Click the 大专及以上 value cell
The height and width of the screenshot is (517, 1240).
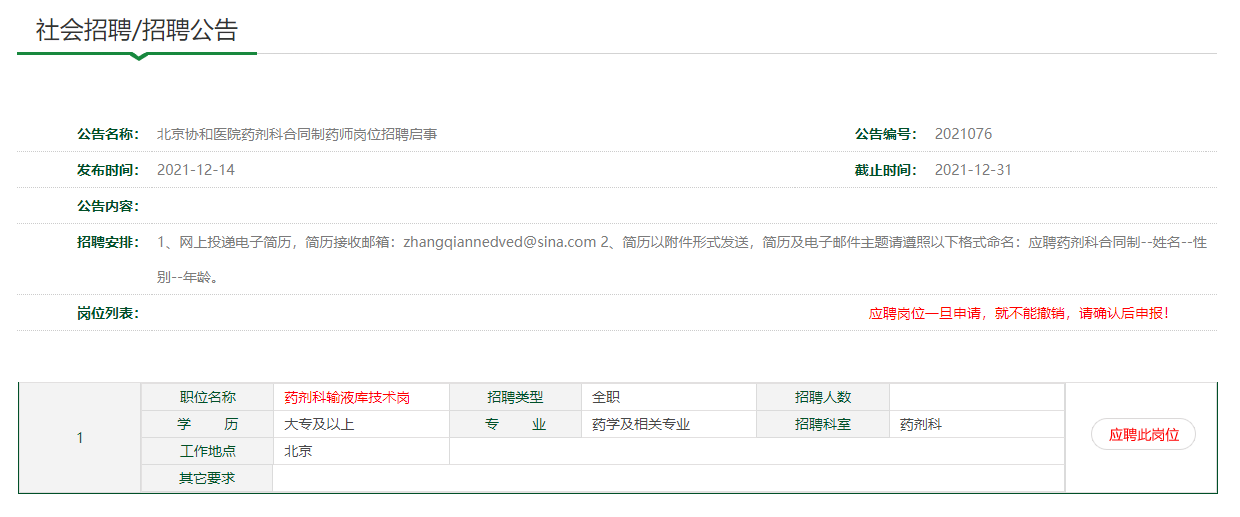[x=361, y=424]
